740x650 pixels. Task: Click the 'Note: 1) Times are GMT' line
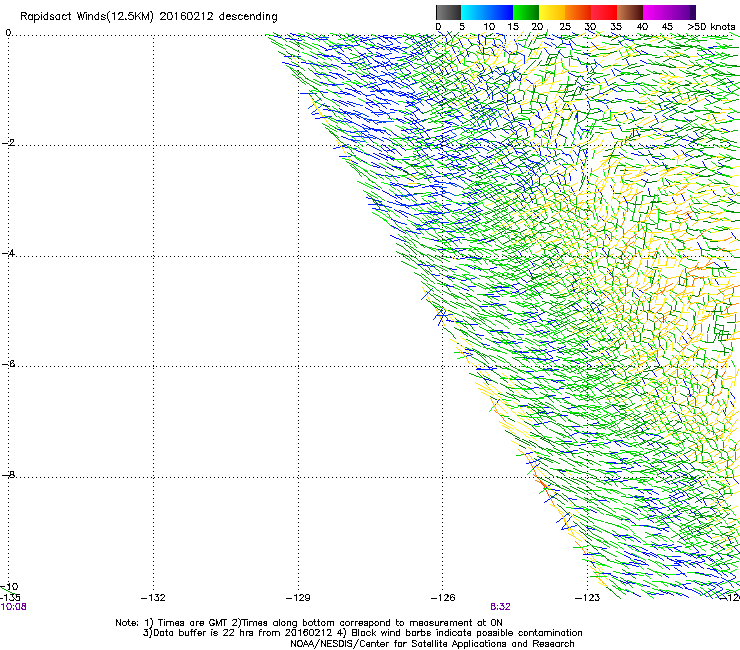(x=309, y=623)
